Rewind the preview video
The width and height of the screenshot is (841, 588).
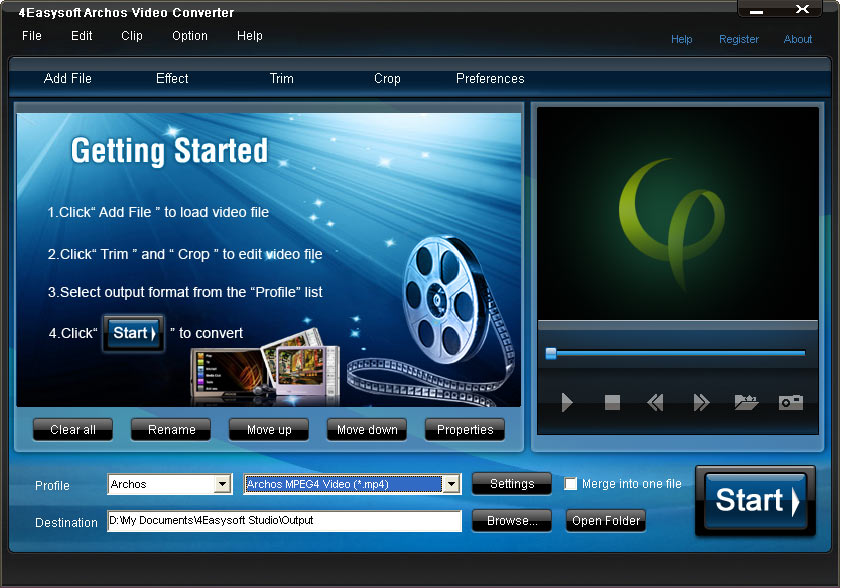point(655,403)
